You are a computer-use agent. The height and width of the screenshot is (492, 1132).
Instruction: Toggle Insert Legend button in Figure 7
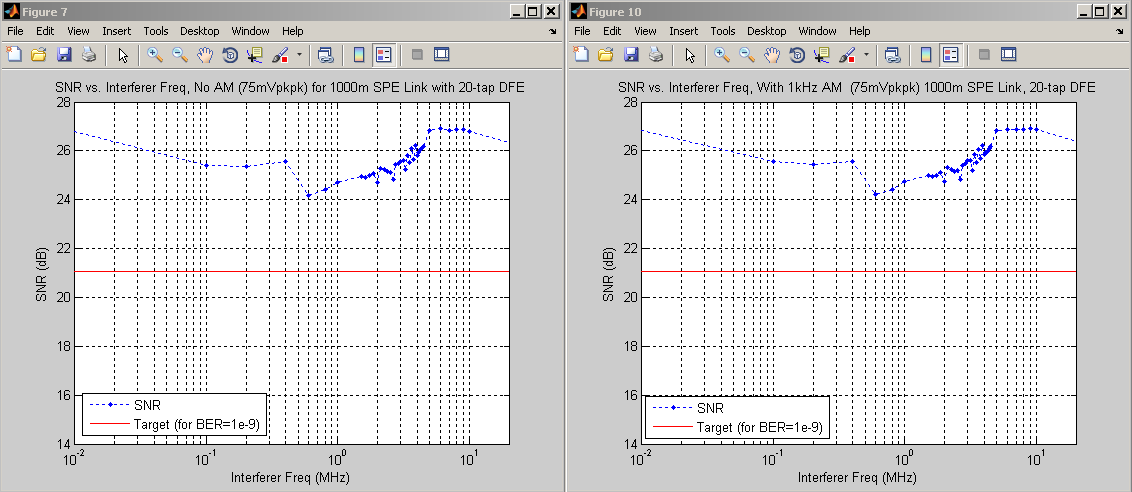[383, 54]
